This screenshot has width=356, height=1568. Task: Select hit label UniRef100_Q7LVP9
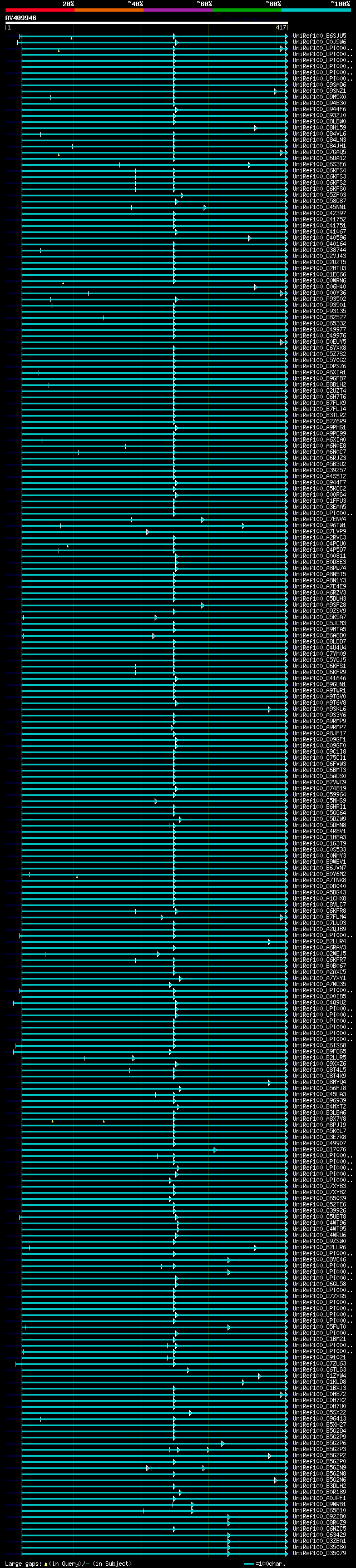319,531
